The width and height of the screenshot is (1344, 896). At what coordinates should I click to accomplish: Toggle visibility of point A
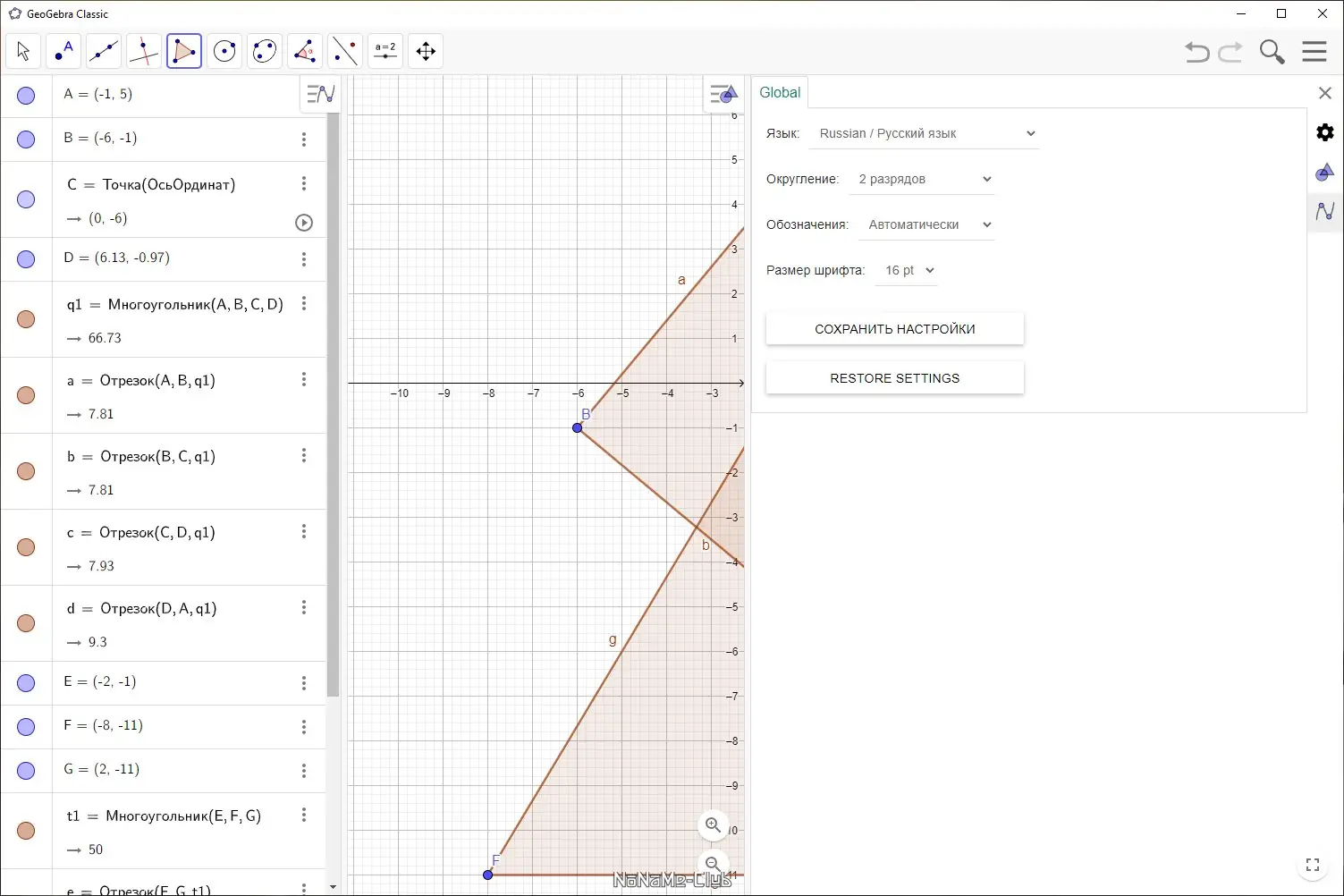coord(26,96)
